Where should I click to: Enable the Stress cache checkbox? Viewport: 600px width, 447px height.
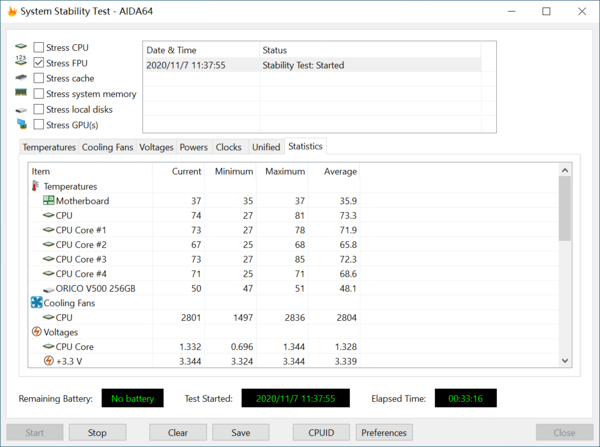coord(39,78)
